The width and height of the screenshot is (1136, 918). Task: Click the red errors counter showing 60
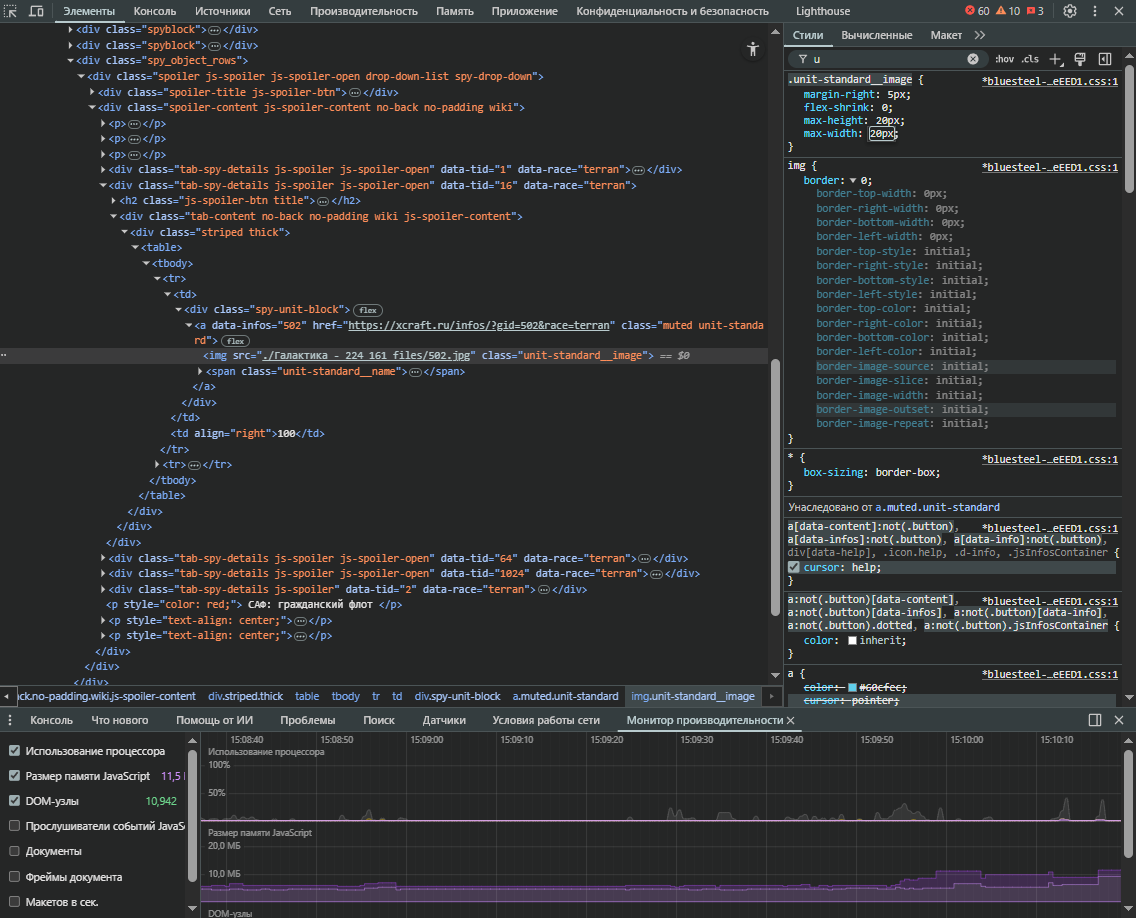[x=977, y=11]
